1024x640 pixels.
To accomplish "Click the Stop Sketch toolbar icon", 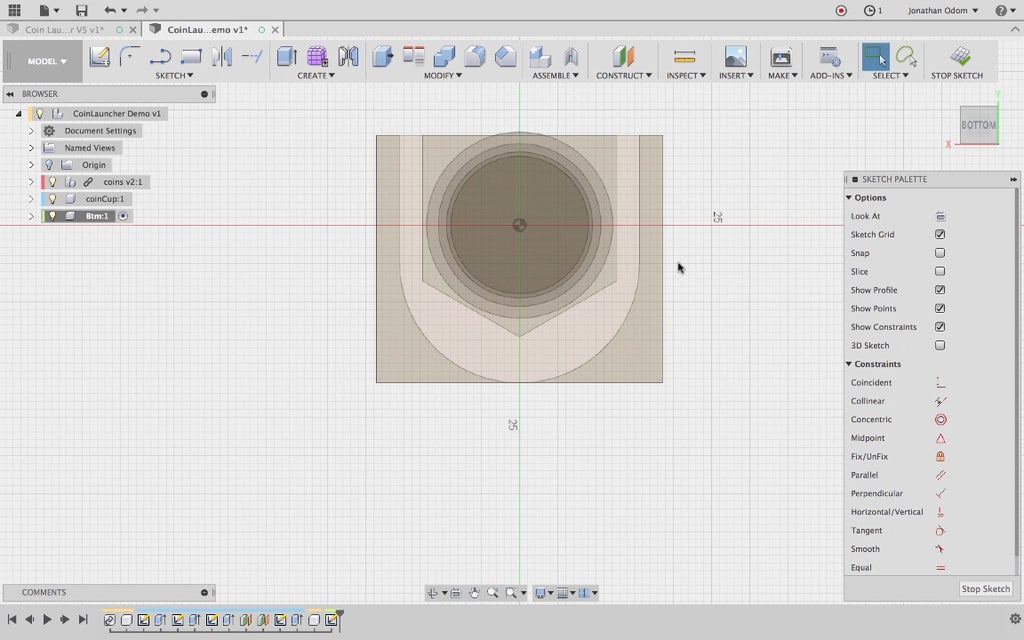I will (x=959, y=57).
